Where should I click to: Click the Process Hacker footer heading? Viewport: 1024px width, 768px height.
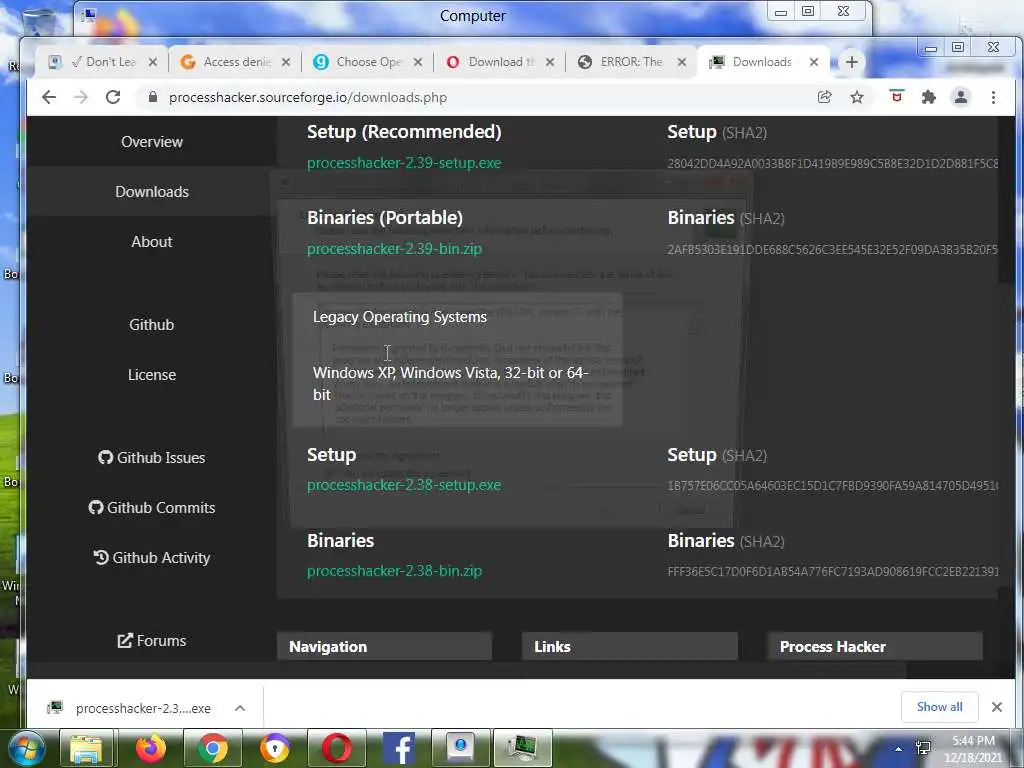[x=833, y=647]
